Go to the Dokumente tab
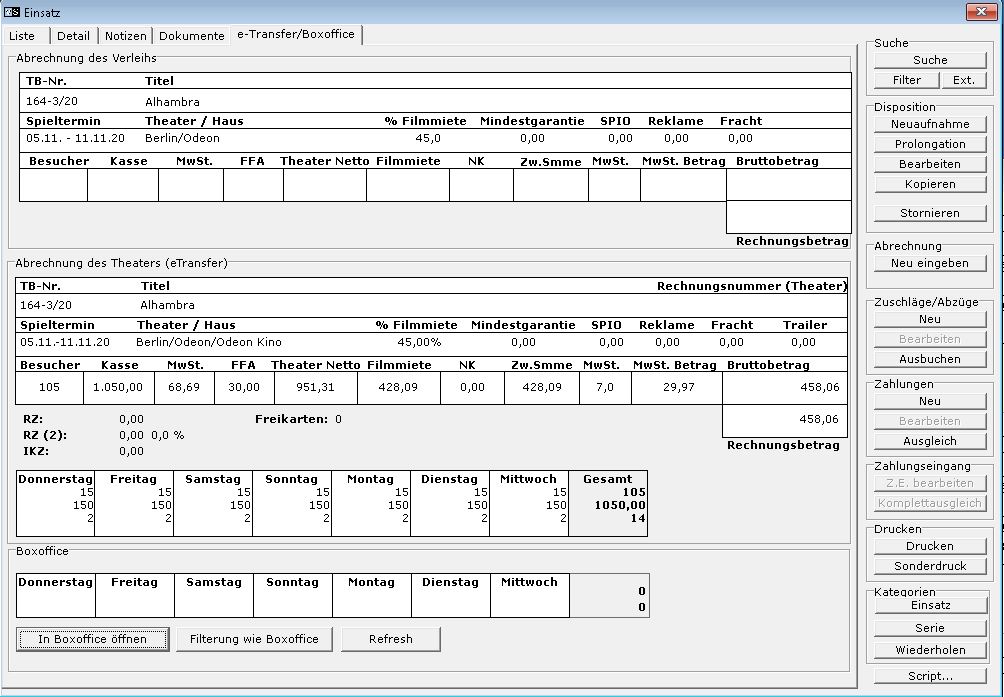This screenshot has height=697, width=1004. 191,36
